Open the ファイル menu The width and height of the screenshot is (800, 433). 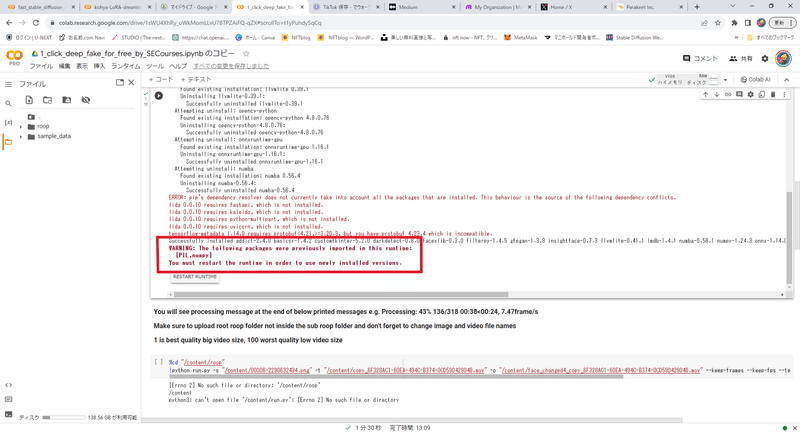[x=41, y=66]
